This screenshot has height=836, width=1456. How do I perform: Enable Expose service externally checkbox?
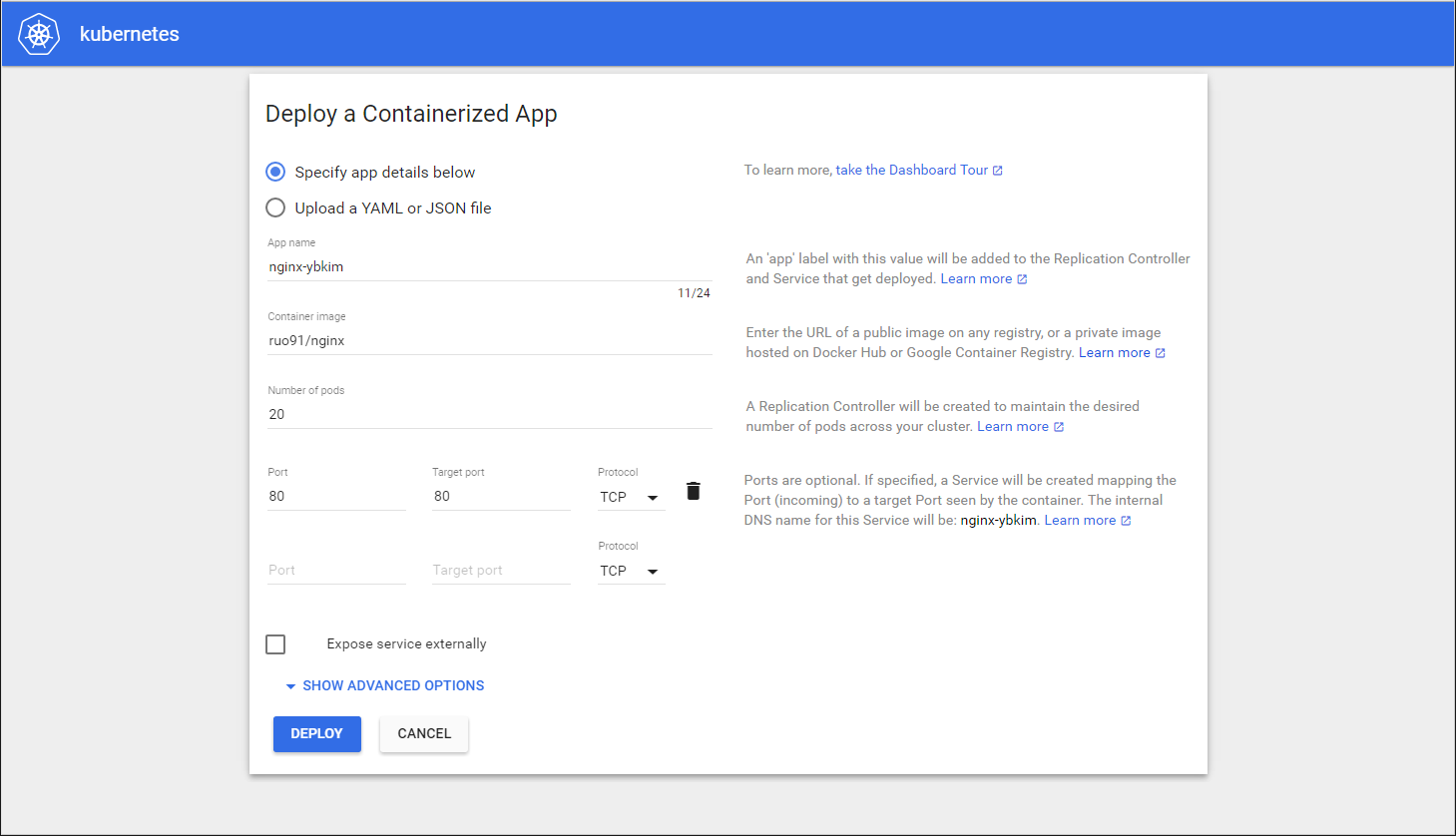275,644
